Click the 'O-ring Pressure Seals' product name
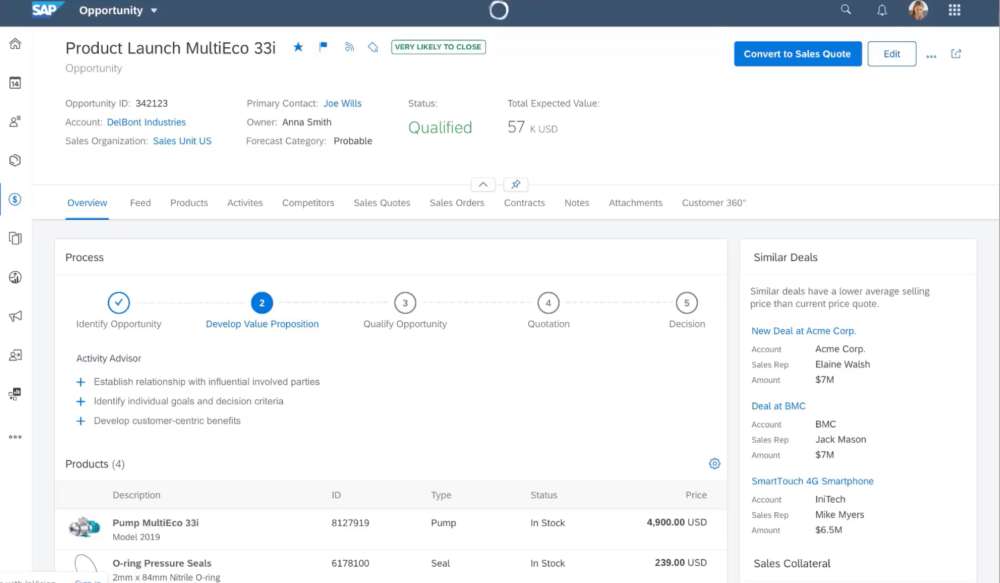The height and width of the screenshot is (583, 1000). click(x=162, y=563)
